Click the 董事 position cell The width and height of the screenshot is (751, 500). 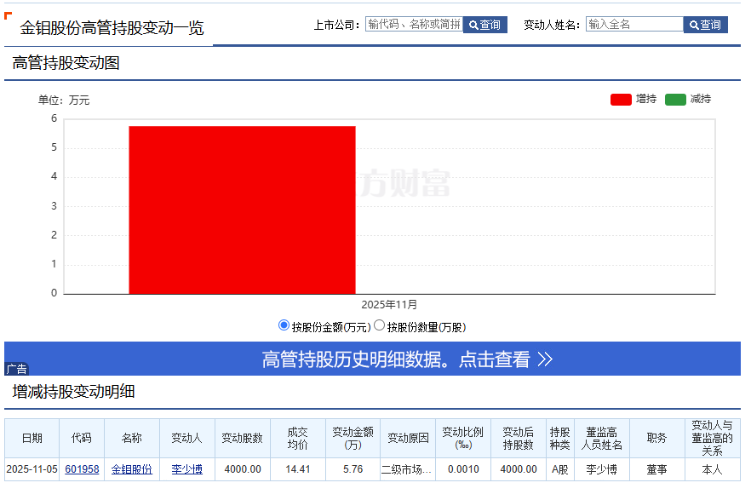click(657, 469)
